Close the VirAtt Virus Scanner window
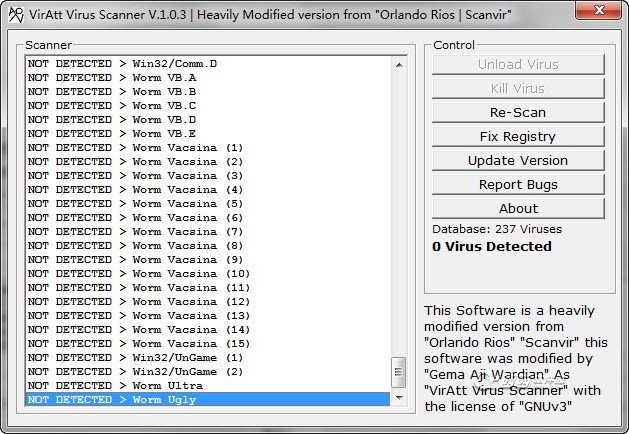The height and width of the screenshot is (434, 629). (599, 10)
